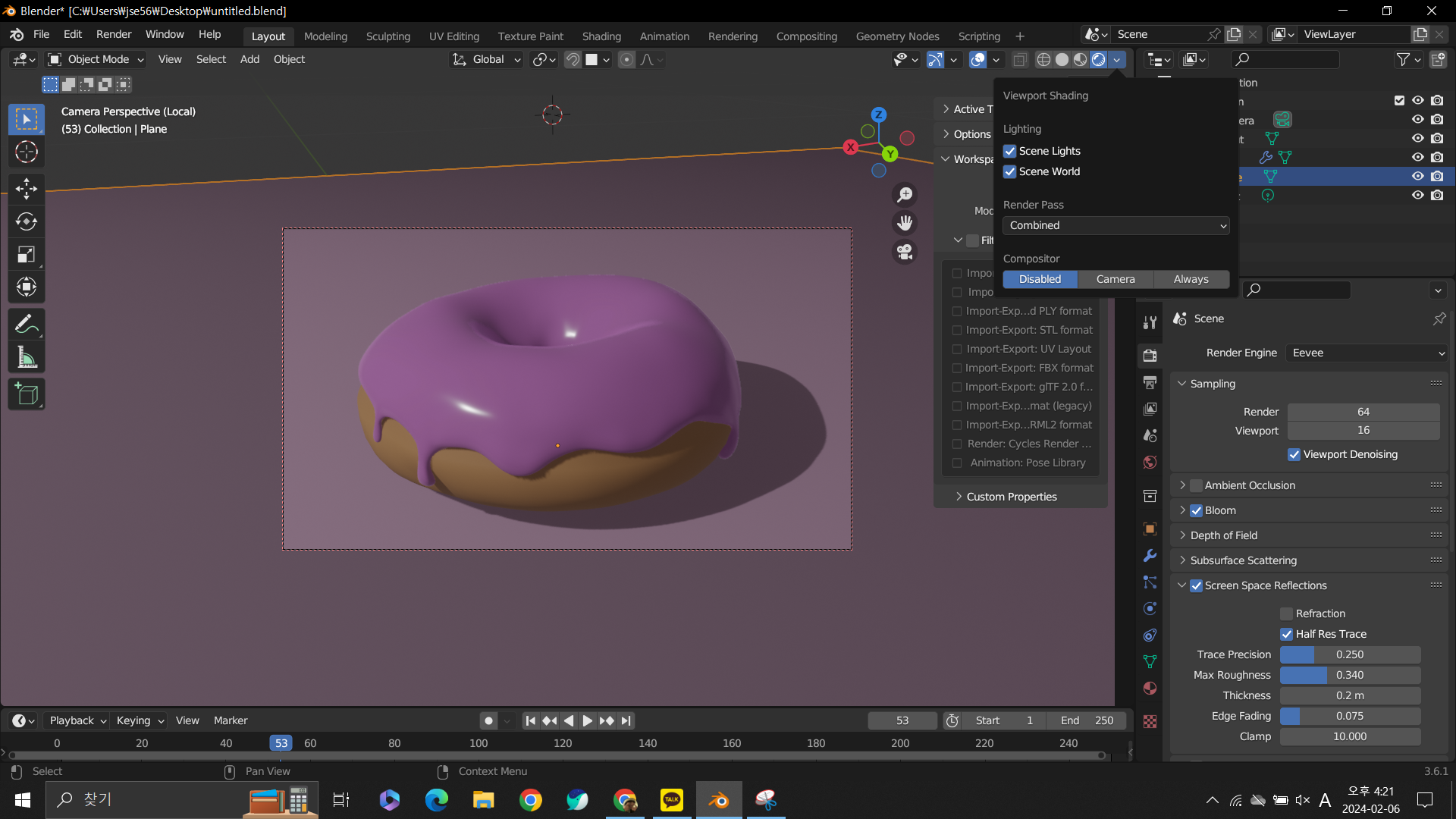Open the Marker menu in timeline
The height and width of the screenshot is (819, 1456).
point(231,720)
